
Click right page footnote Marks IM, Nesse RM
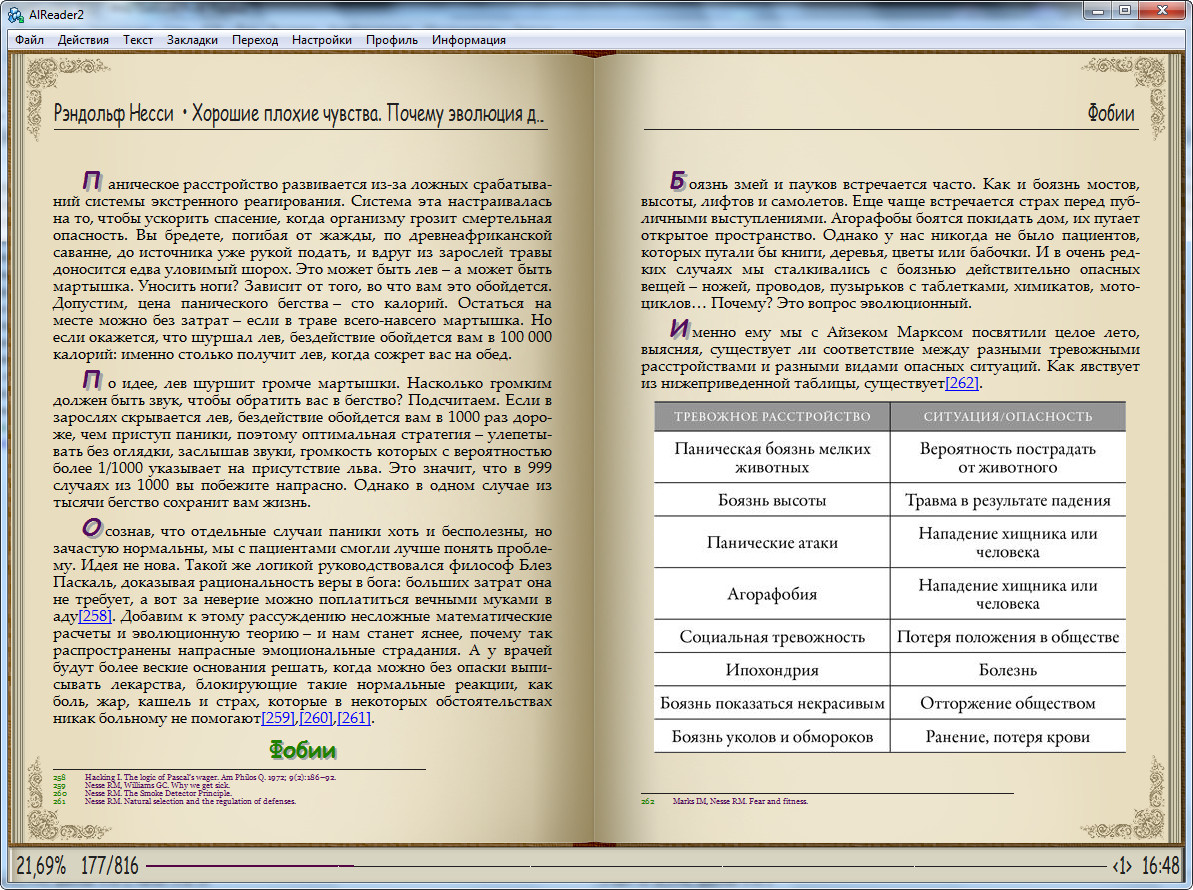point(740,801)
